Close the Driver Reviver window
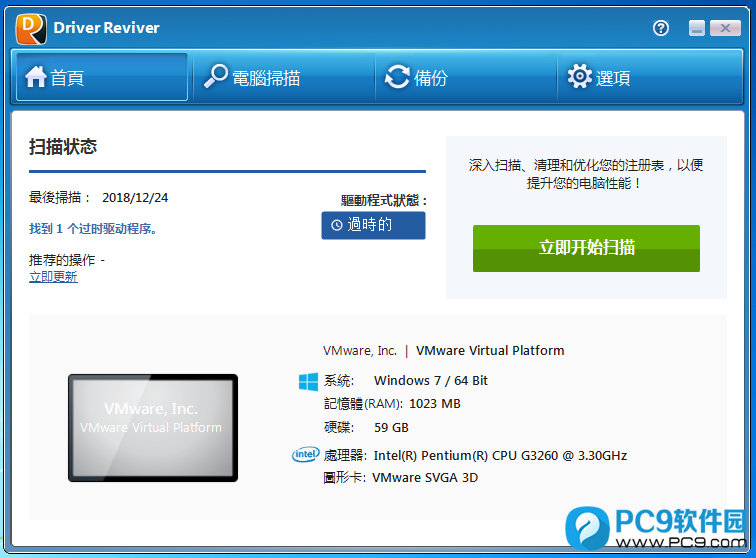756x558 pixels. coord(725,28)
